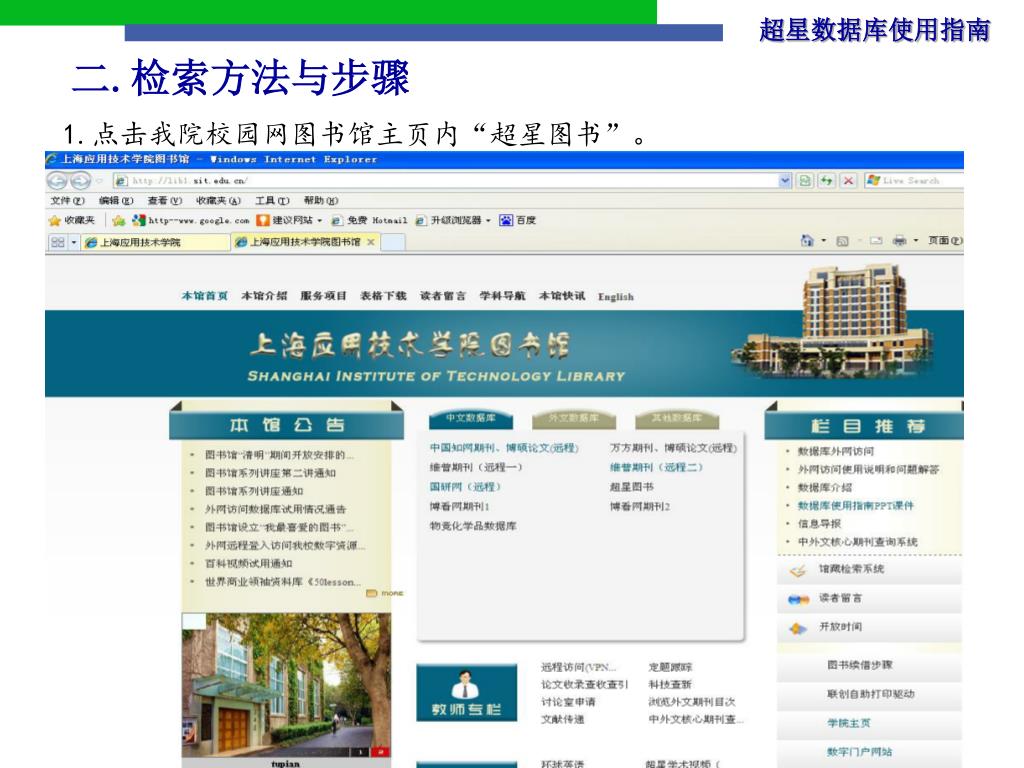1024x768 pixels.
Task: Open the 建议网站 dropdown
Action: click(319, 221)
